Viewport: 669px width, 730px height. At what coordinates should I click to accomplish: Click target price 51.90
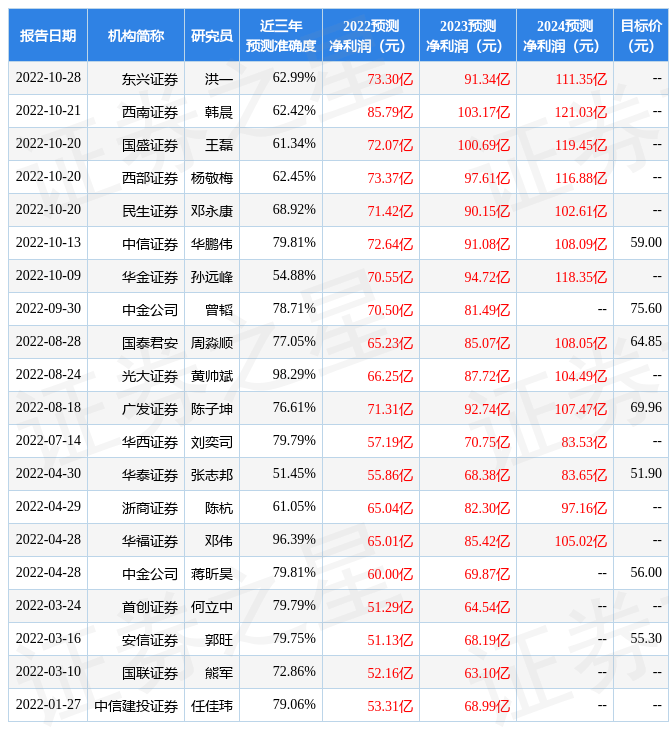coord(646,473)
